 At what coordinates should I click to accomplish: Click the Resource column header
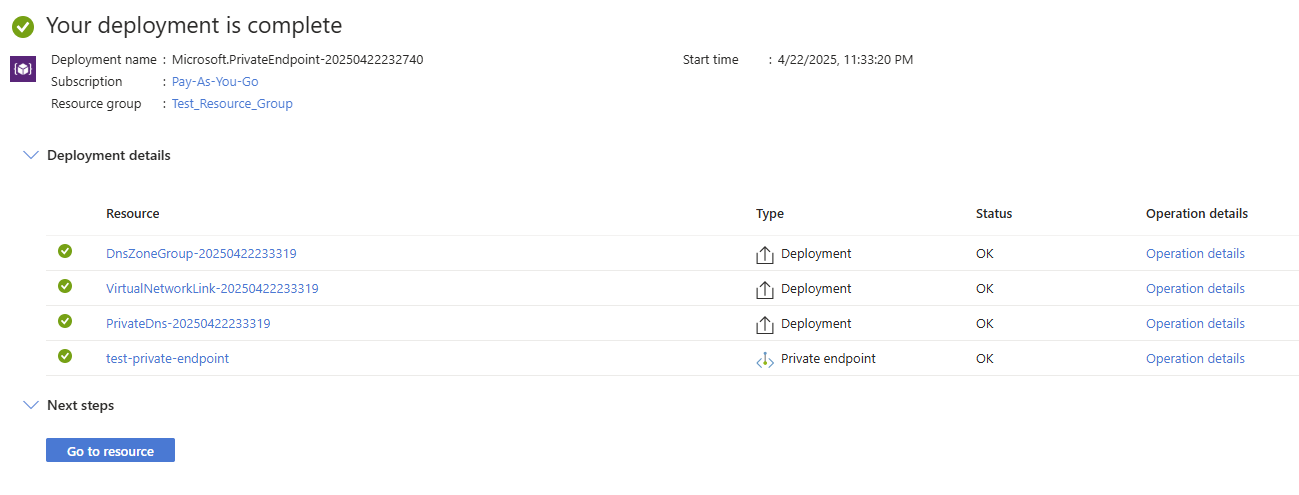pos(132,214)
